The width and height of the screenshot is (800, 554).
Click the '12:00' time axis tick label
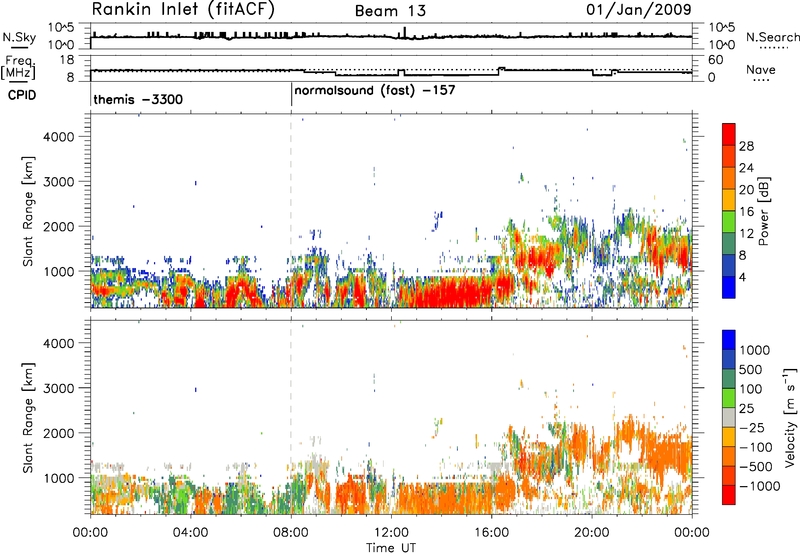coord(391,533)
